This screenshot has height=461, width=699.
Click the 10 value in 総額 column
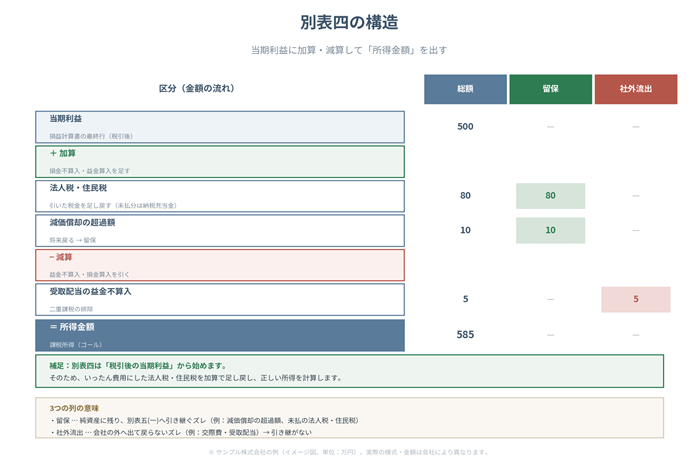(x=465, y=230)
